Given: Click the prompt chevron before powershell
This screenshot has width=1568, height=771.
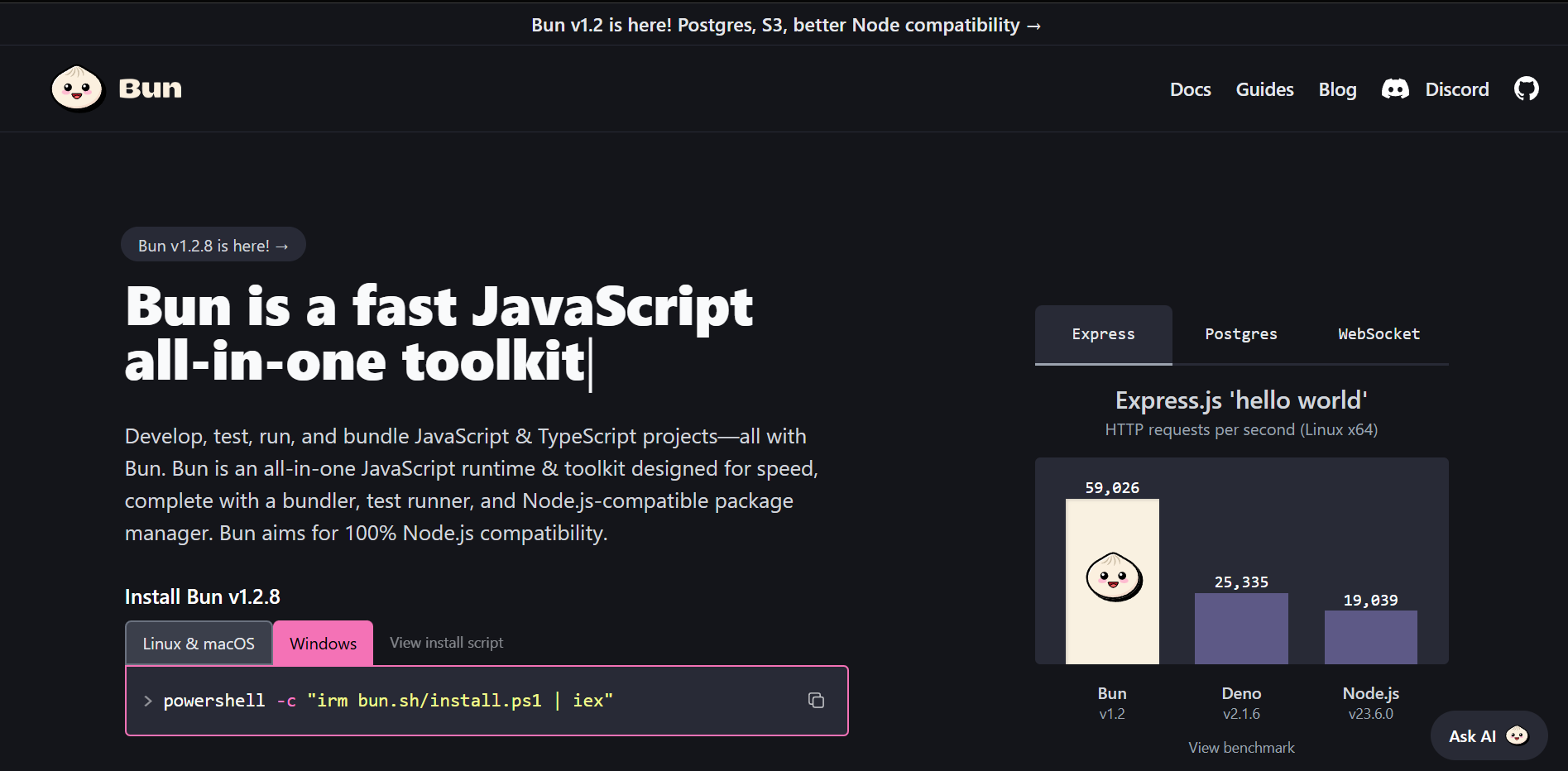Looking at the screenshot, I should tap(148, 701).
